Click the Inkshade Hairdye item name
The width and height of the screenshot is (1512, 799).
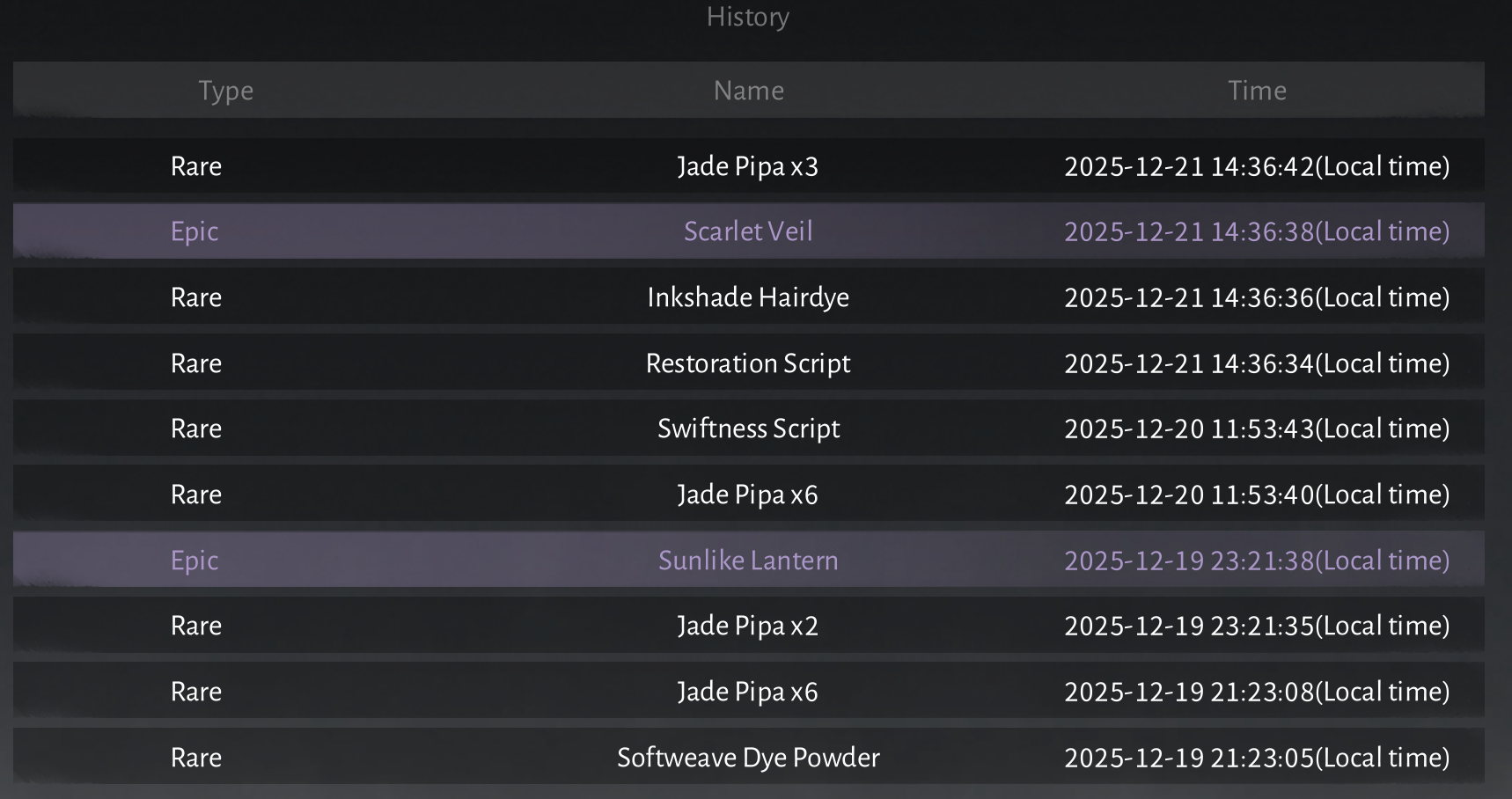coord(748,297)
